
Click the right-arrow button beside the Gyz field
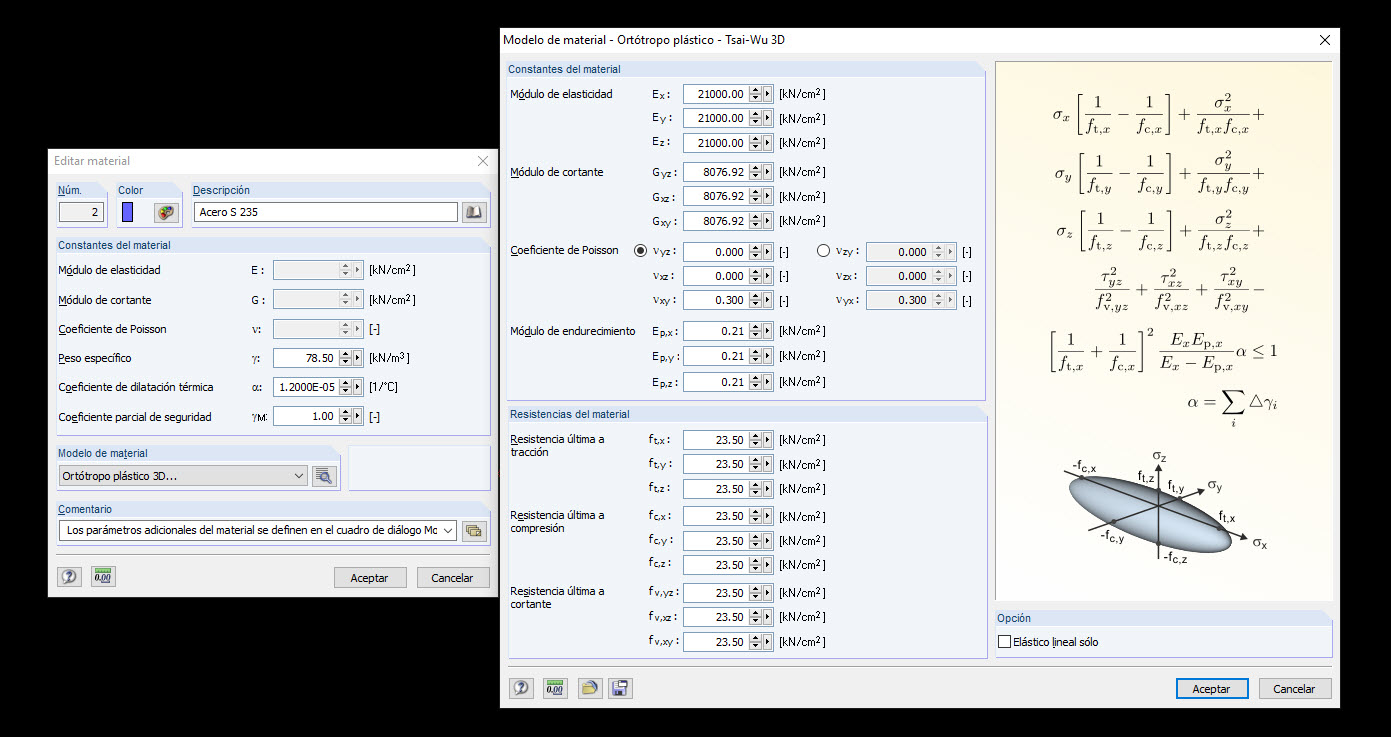[x=768, y=172]
